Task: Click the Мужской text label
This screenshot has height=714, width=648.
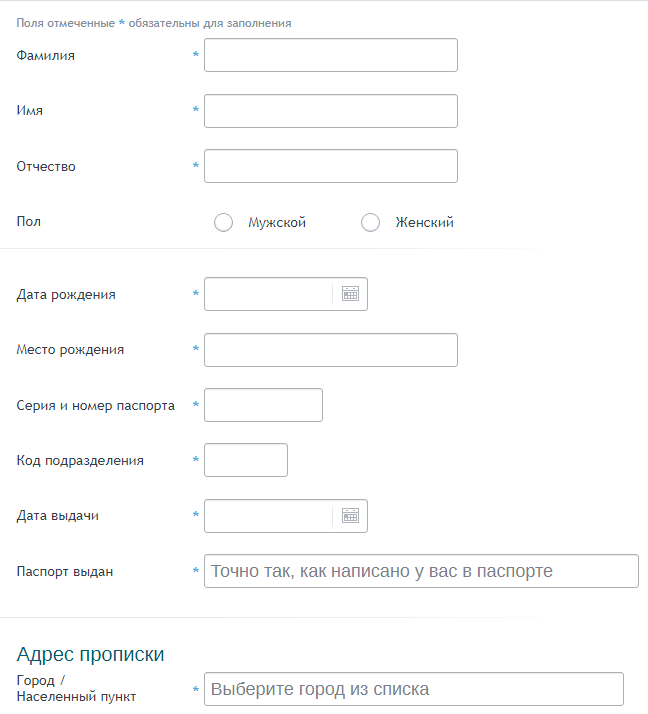Action: tap(277, 223)
